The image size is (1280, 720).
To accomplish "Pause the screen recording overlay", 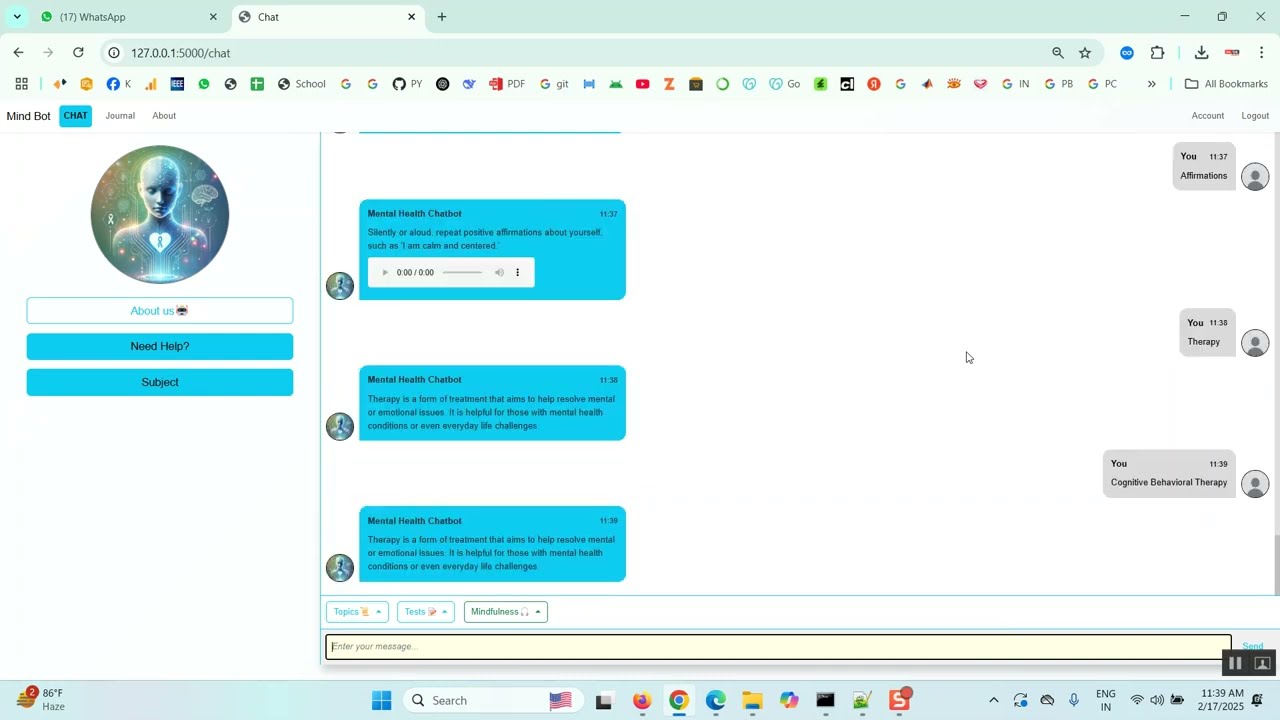I will click(1235, 663).
